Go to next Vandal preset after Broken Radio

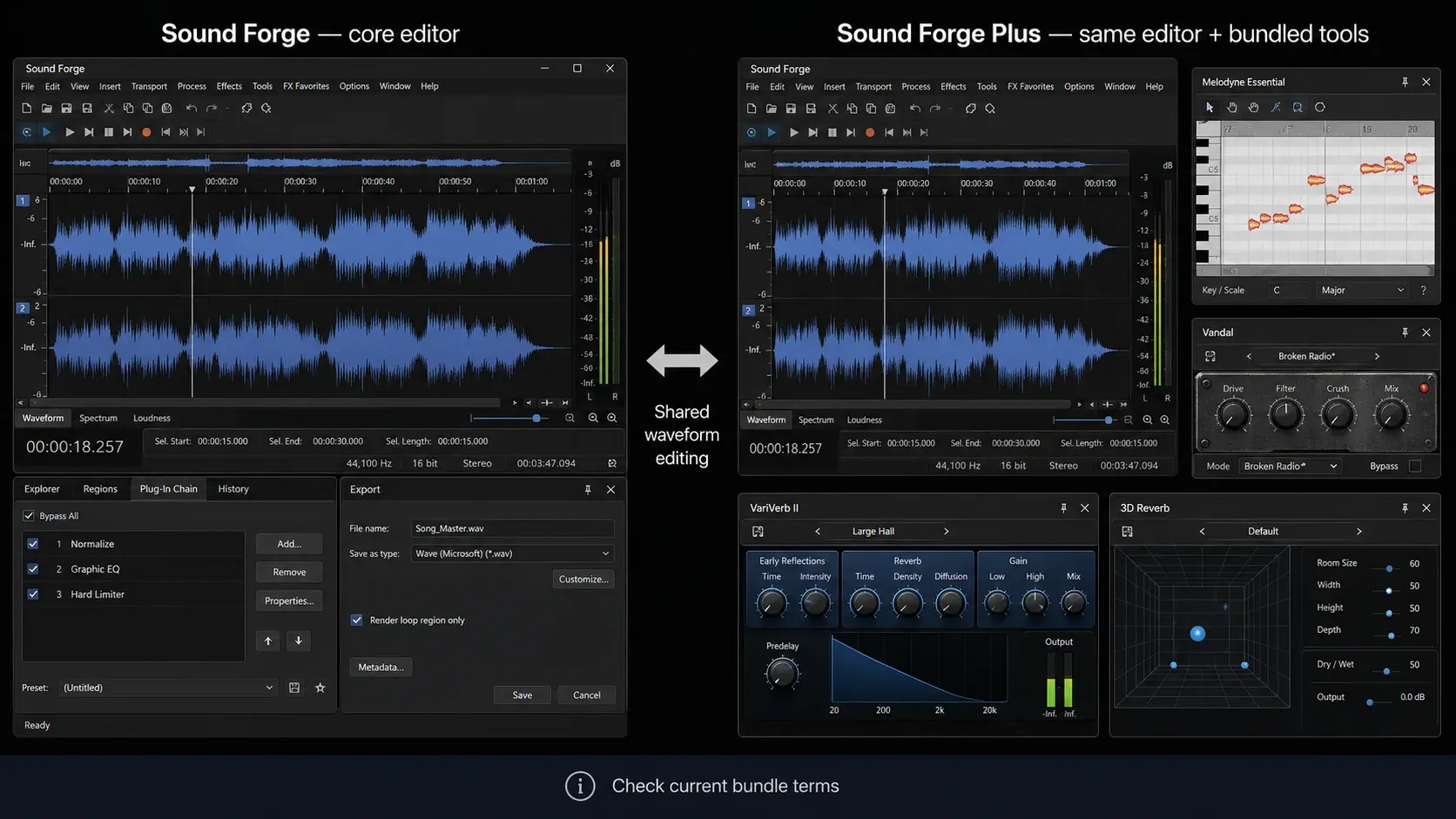click(x=1377, y=357)
